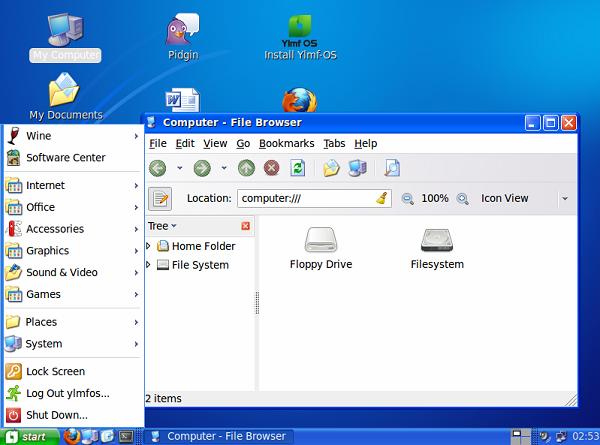600x445 pixels.
Task: Click Shut Down in the start menu
Action: coord(56,415)
